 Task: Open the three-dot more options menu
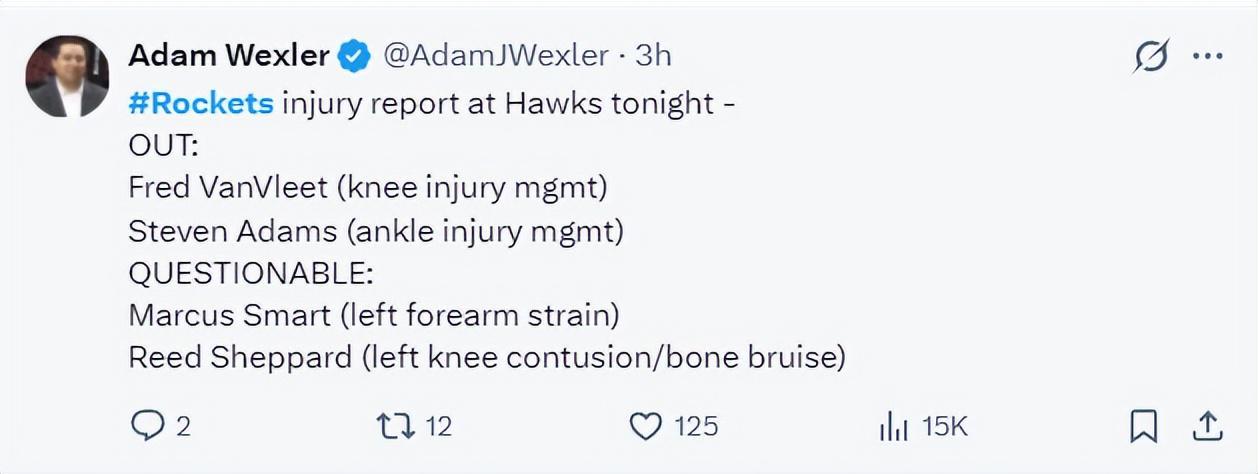click(x=1208, y=57)
